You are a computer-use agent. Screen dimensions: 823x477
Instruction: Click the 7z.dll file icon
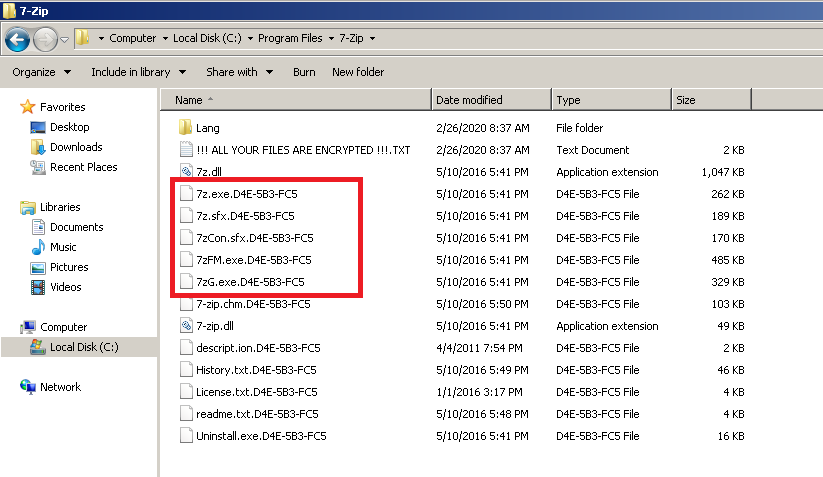click(185, 172)
